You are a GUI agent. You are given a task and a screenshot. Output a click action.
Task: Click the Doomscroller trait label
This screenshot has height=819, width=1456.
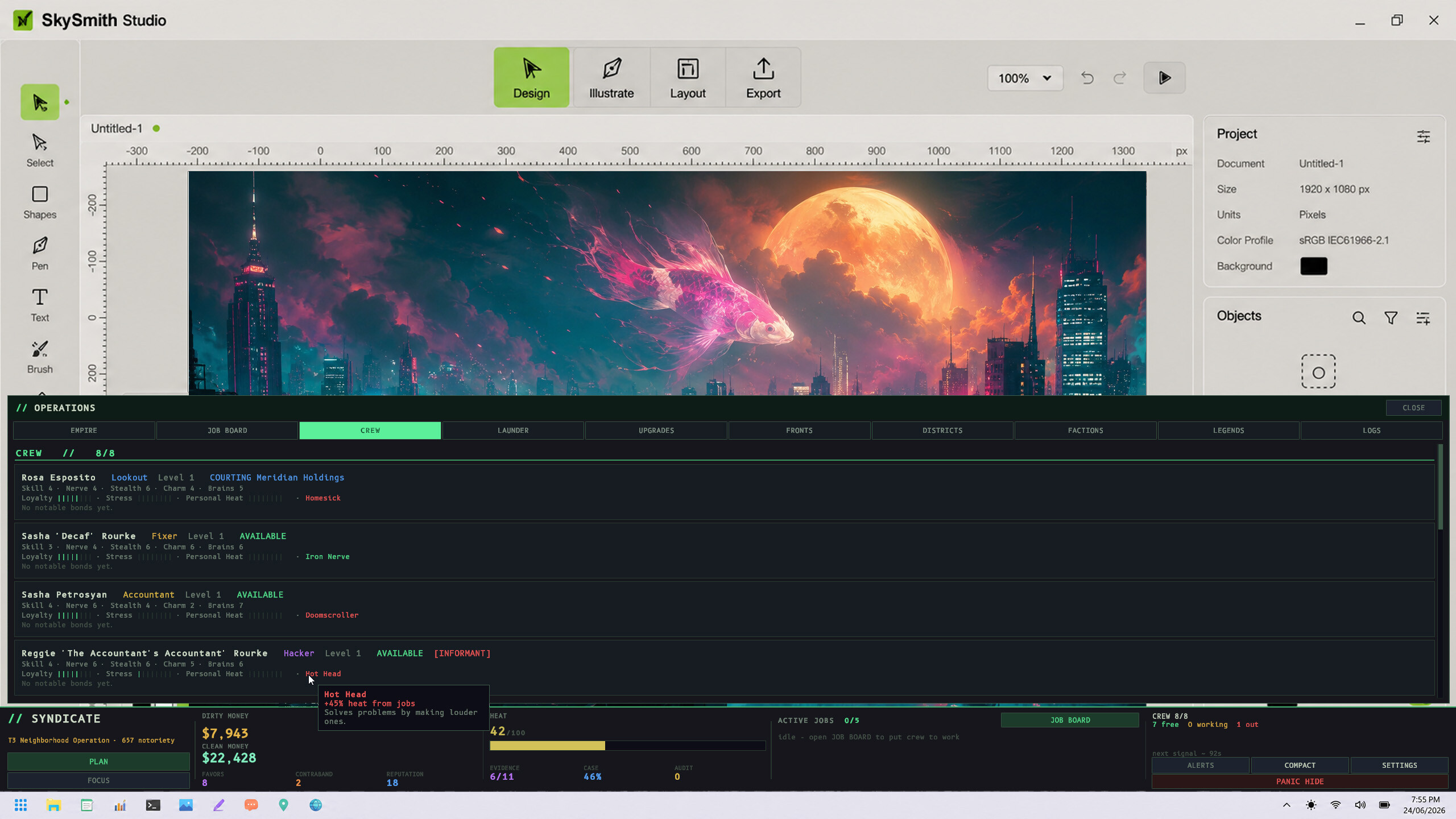(x=332, y=615)
